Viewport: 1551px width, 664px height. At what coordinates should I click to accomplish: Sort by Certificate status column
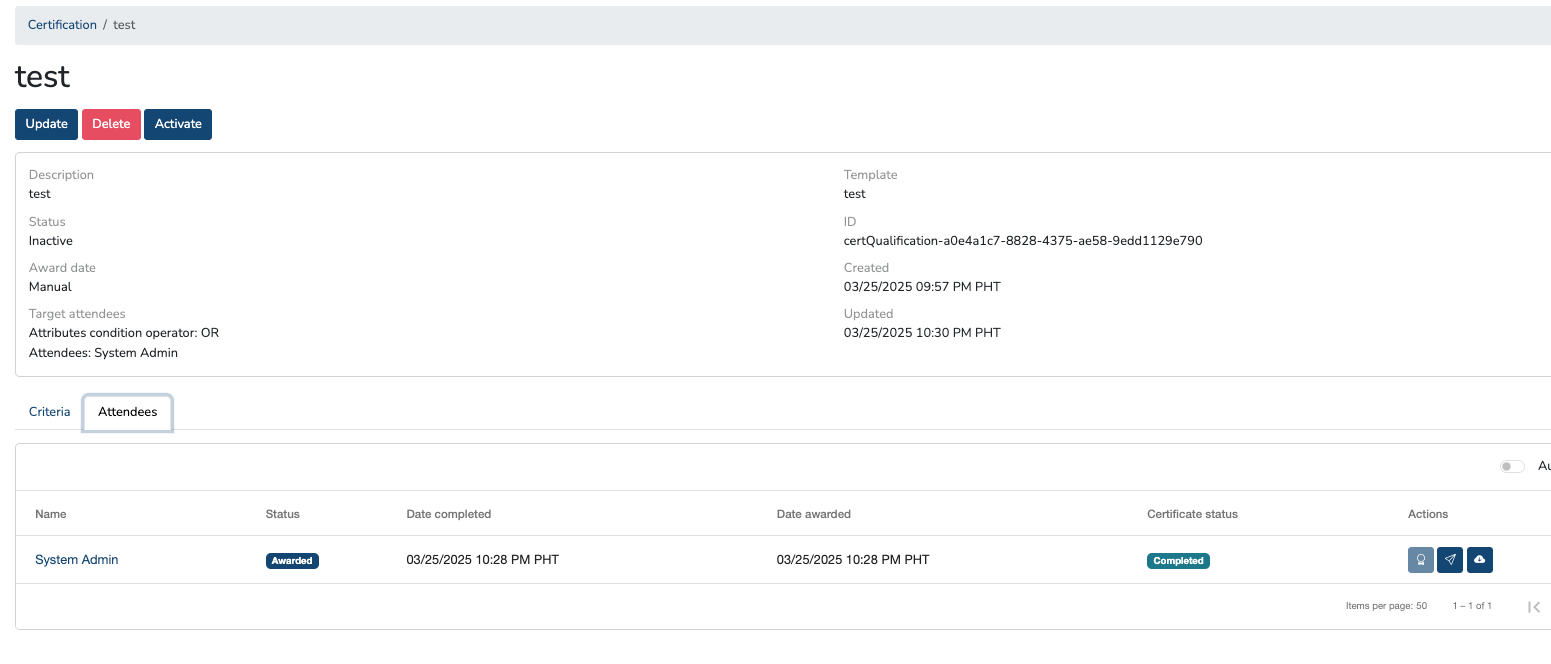1192,514
